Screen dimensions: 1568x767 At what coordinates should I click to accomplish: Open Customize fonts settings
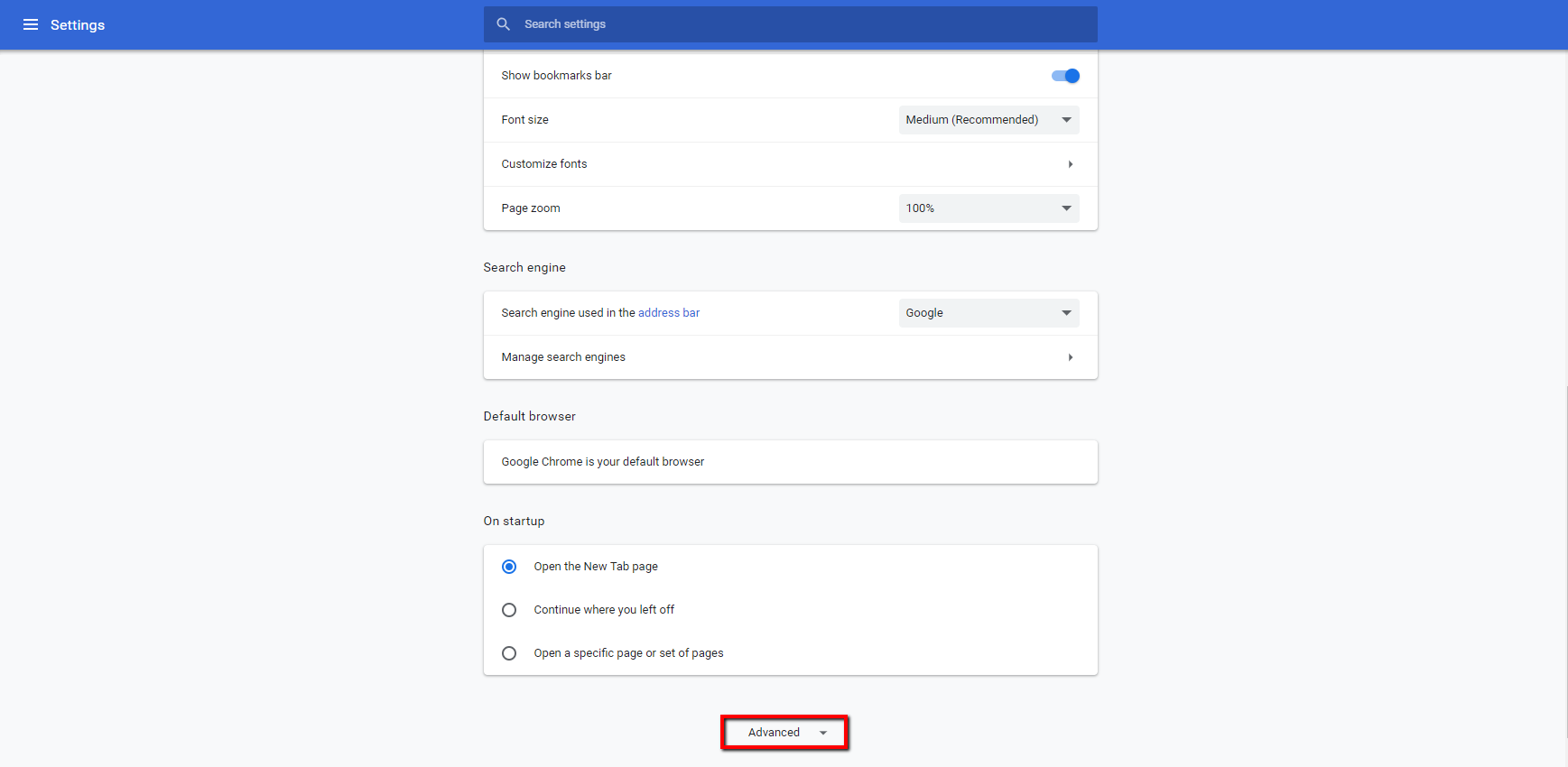[x=791, y=164]
